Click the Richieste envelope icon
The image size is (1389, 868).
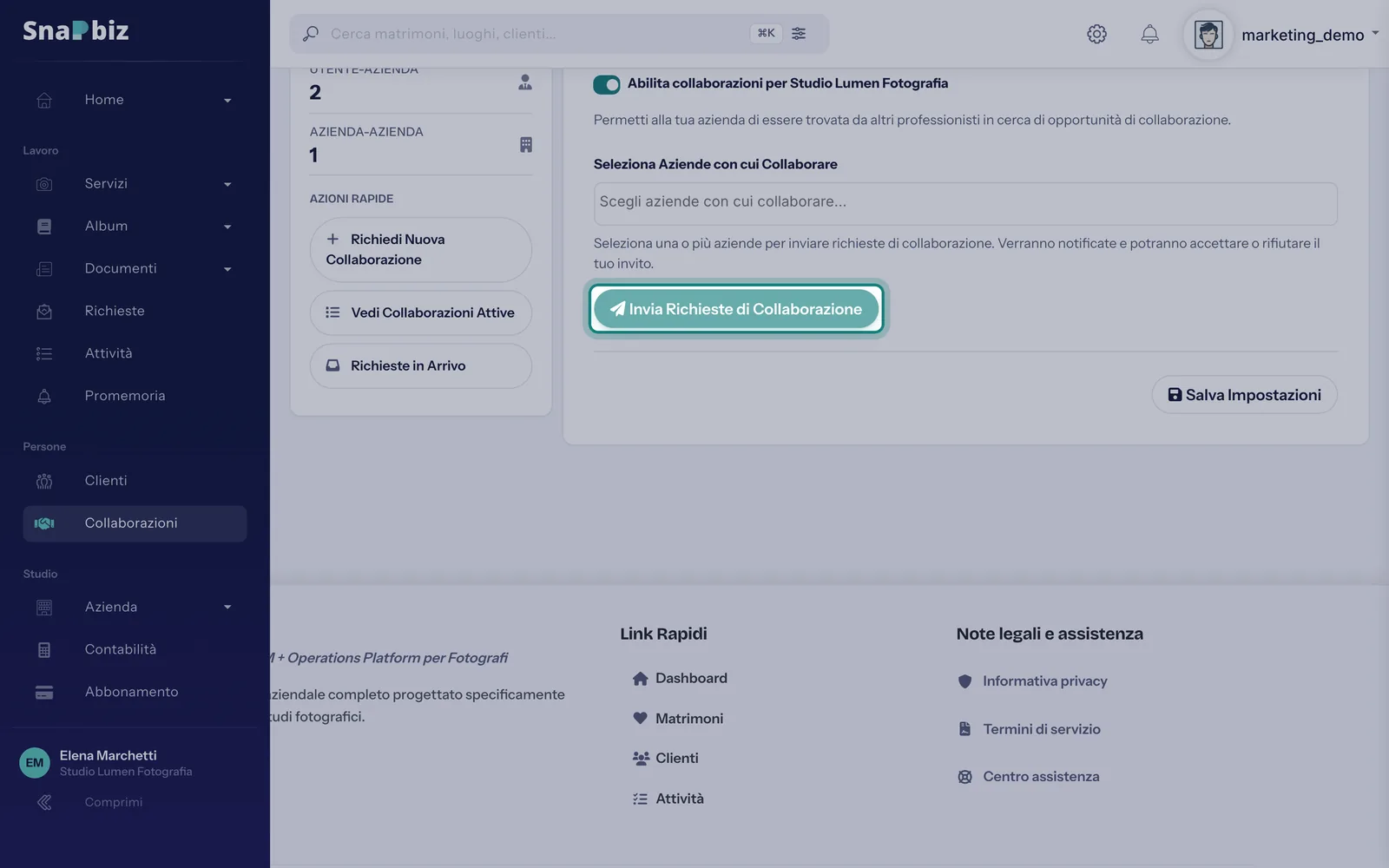(44, 312)
